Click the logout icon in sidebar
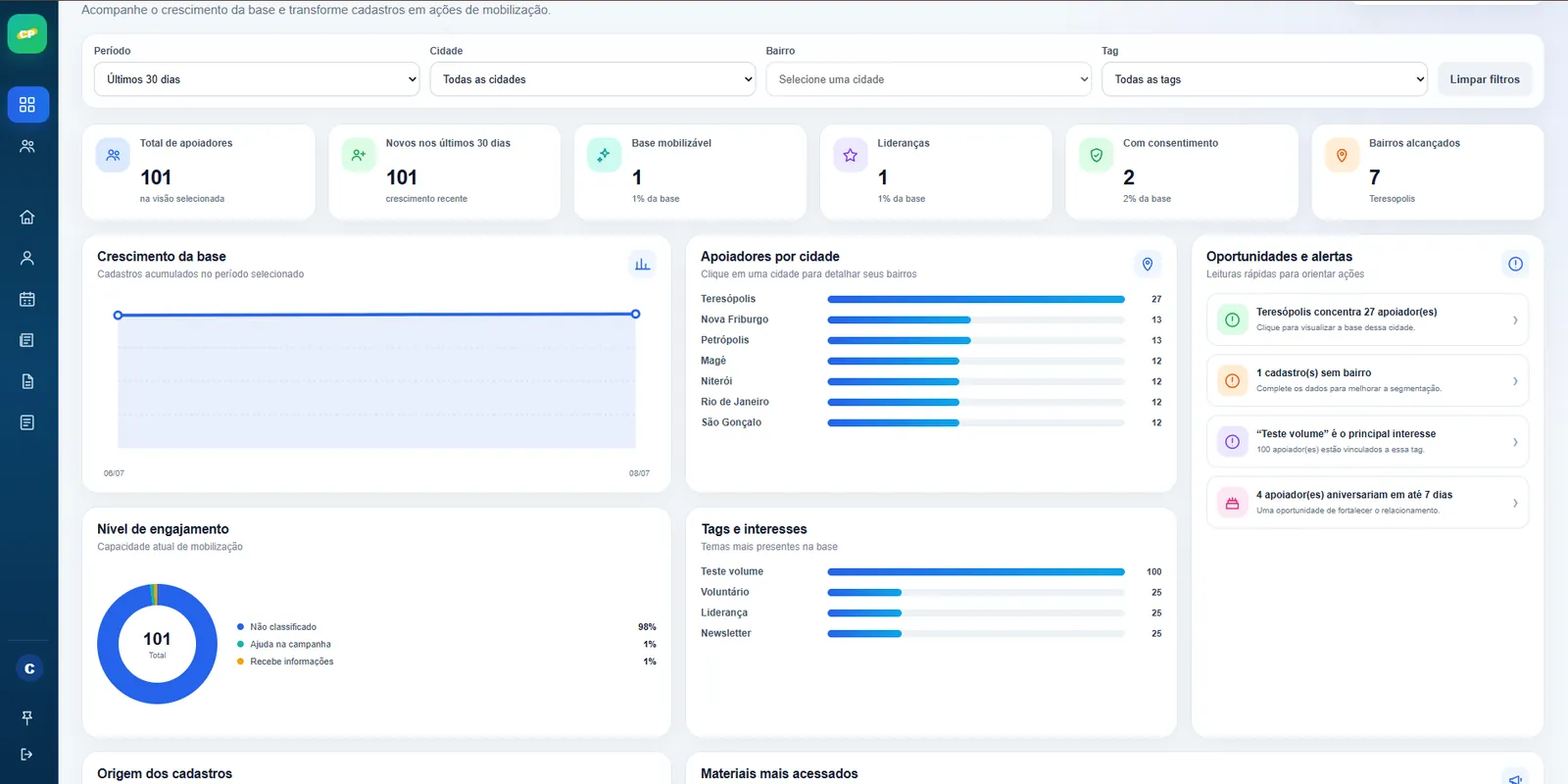Image resolution: width=1568 pixels, height=784 pixels. click(x=27, y=754)
